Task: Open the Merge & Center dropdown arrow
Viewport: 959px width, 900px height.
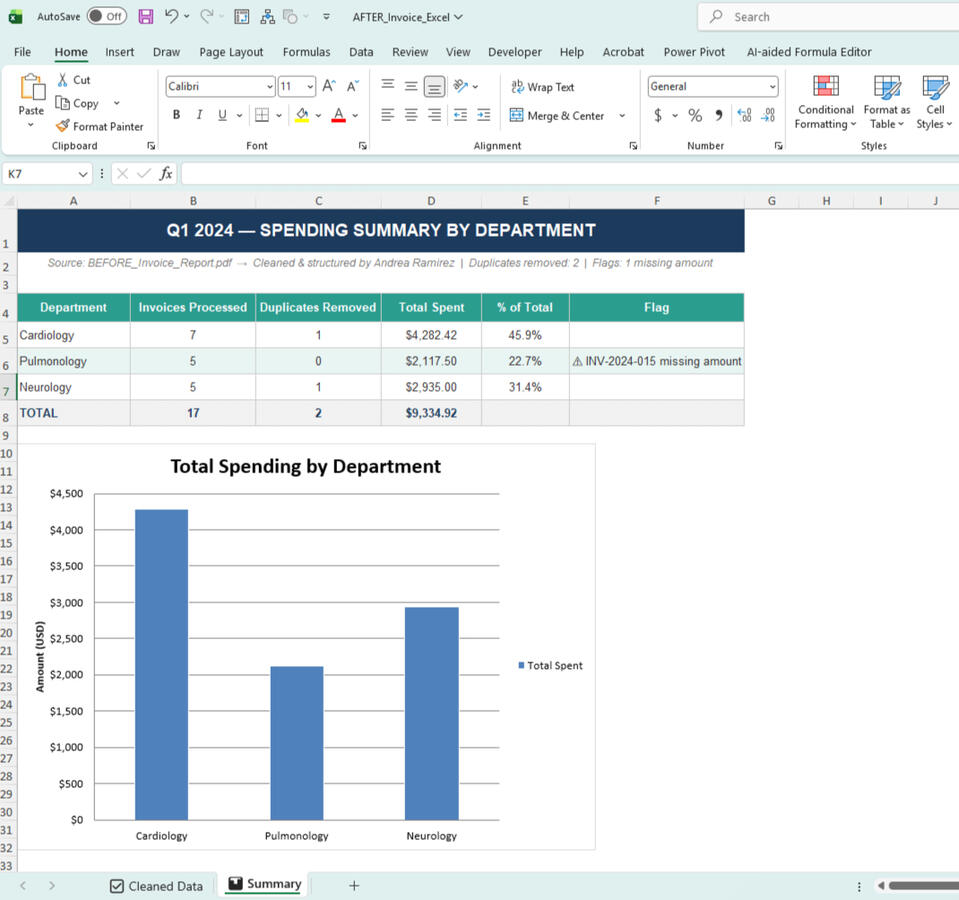Action: click(x=622, y=116)
